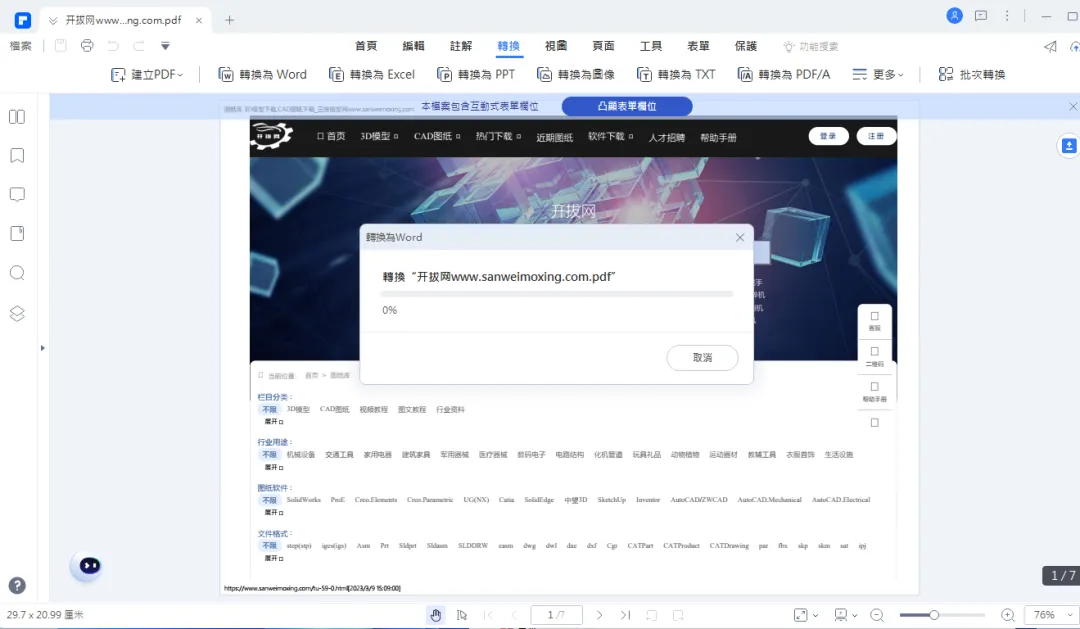Click 轉換為 Excel button

(x=372, y=74)
